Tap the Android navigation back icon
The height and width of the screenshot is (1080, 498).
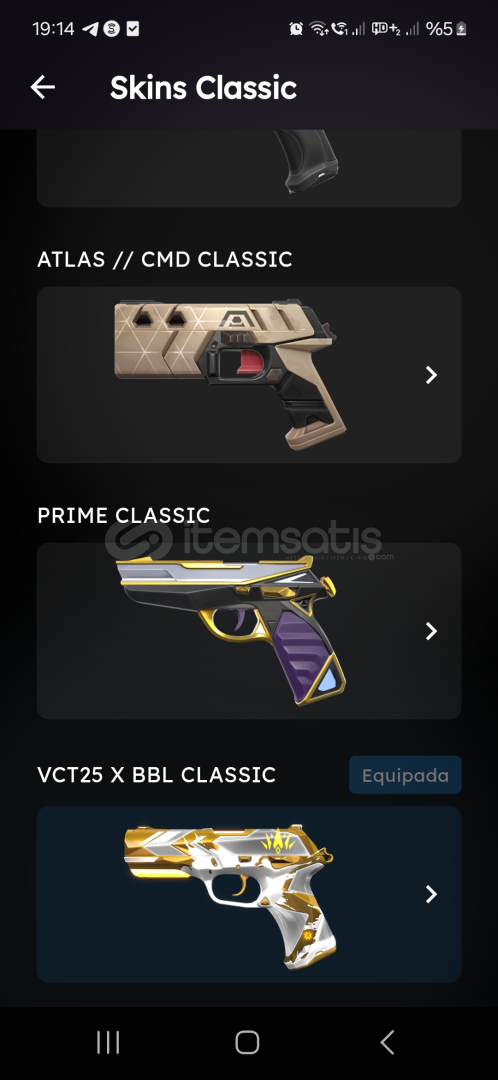tap(388, 1042)
